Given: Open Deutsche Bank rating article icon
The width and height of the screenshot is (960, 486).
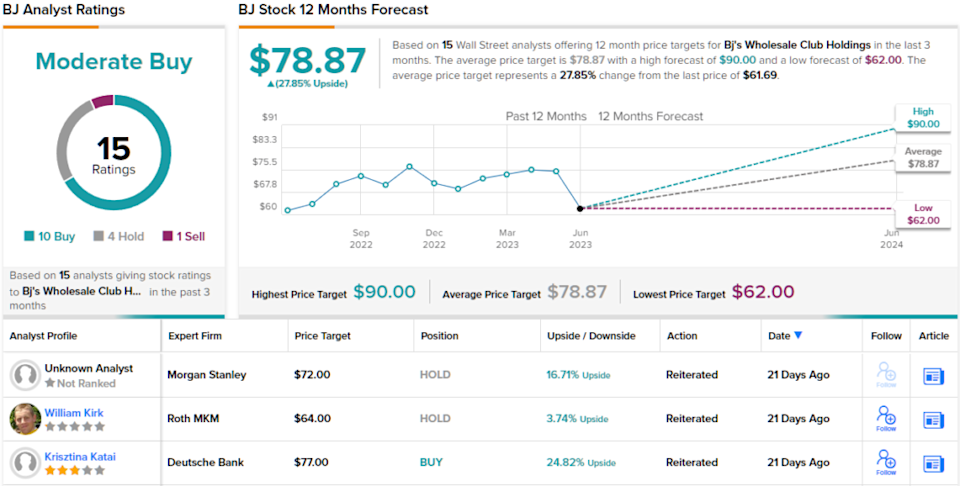Looking at the screenshot, I should (933, 463).
